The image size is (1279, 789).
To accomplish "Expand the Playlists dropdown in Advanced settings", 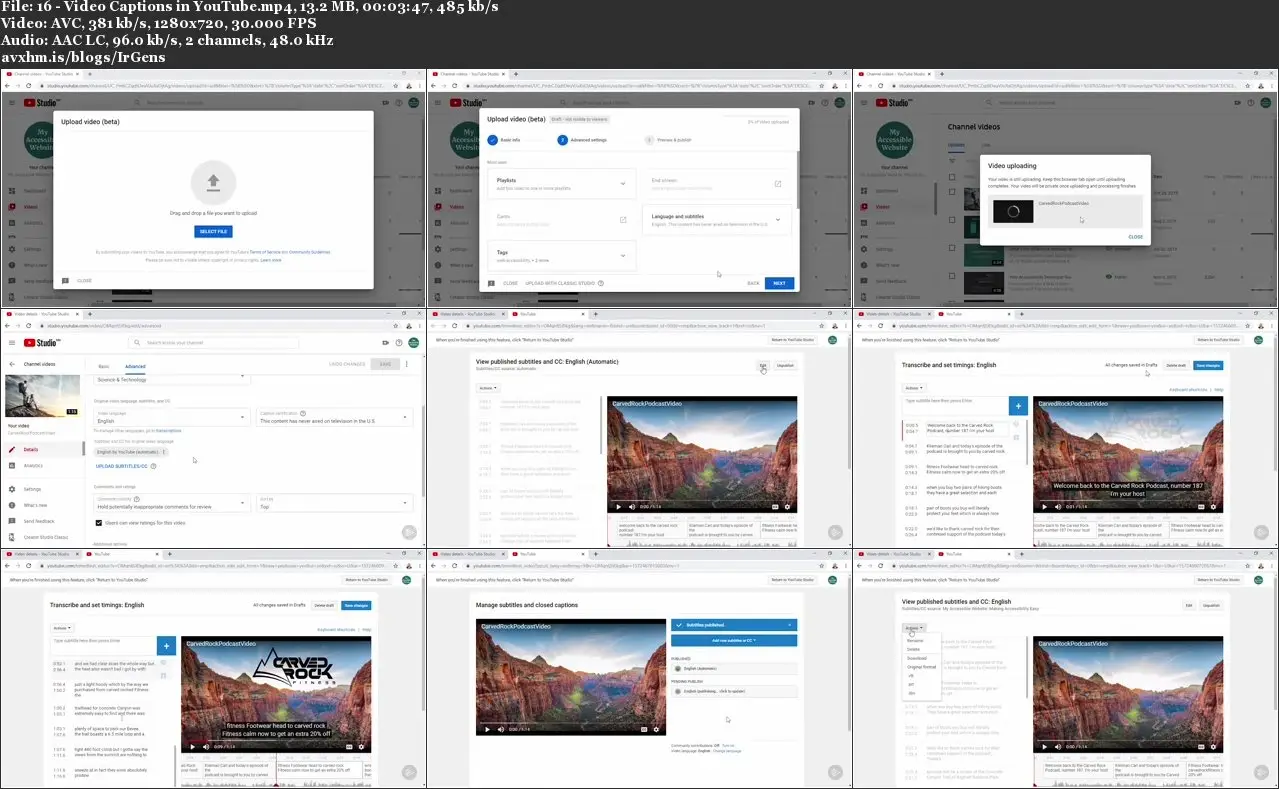I will [x=623, y=183].
